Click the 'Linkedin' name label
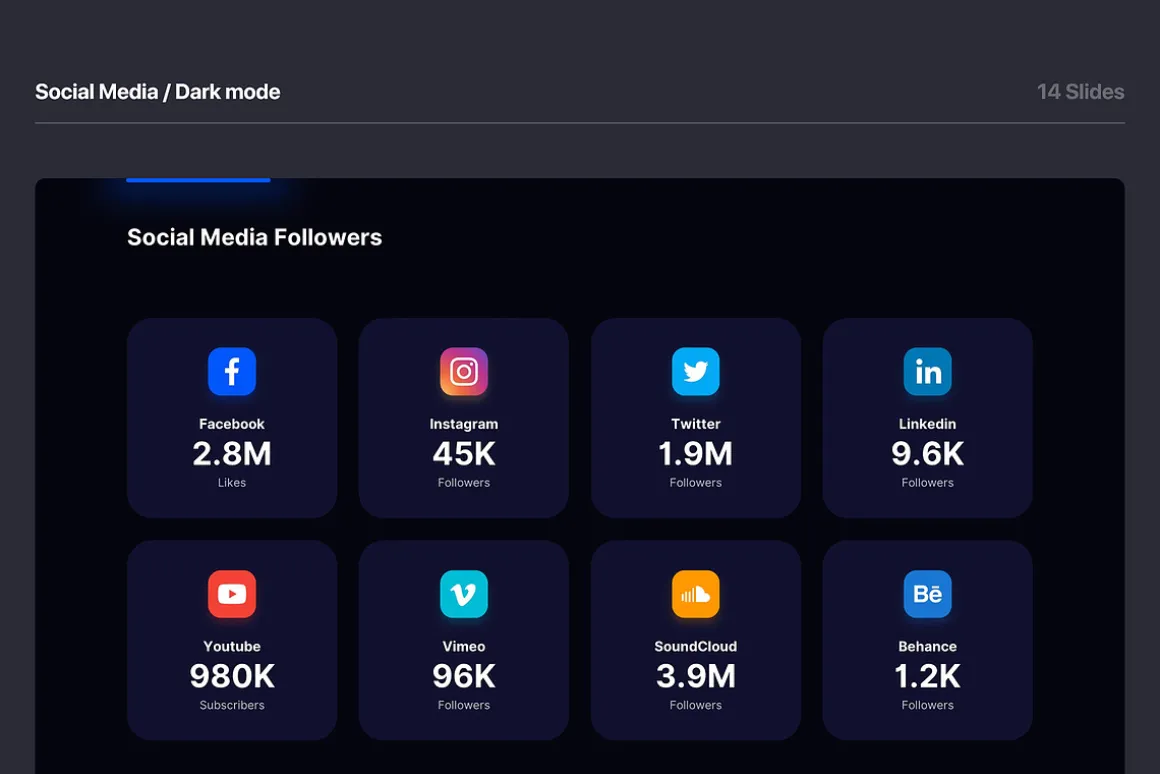The width and height of the screenshot is (1160, 774). [928, 424]
